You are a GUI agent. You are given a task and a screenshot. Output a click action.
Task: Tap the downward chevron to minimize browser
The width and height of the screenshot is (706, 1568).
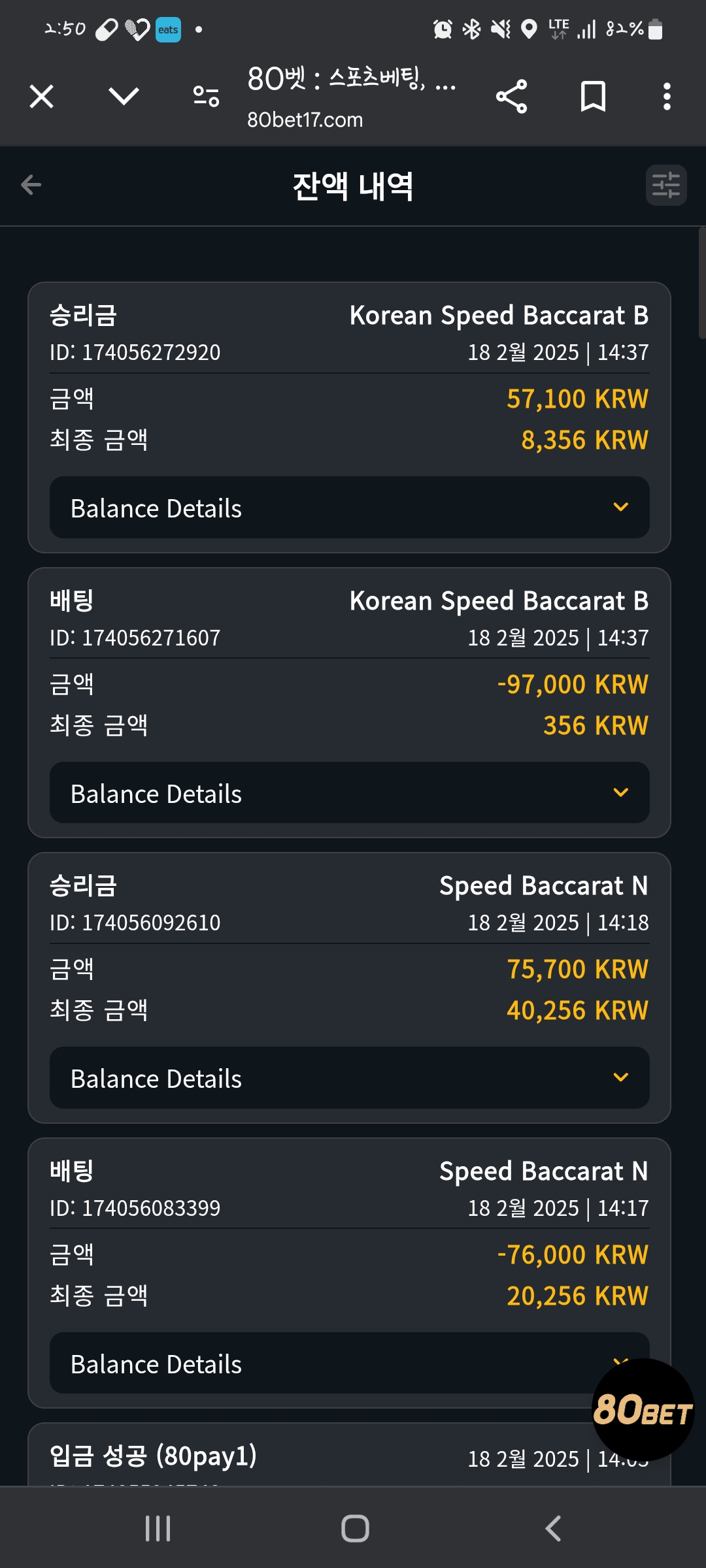(124, 97)
